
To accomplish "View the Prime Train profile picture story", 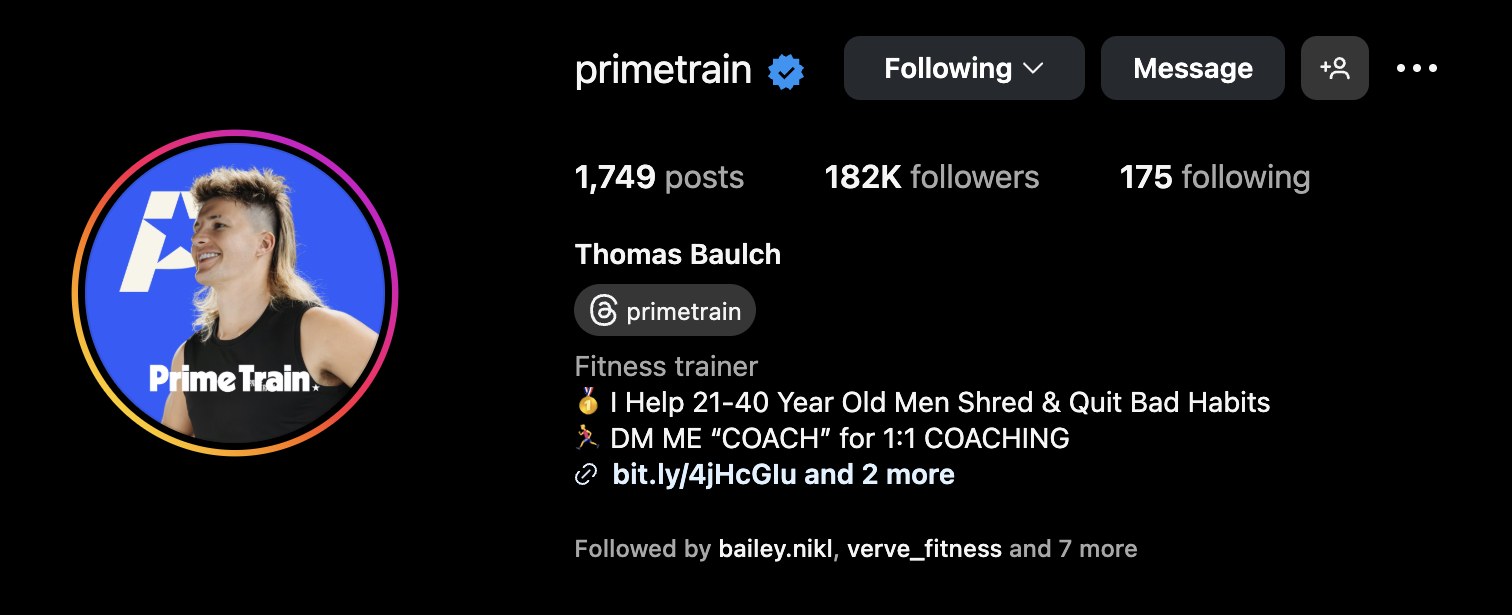I will [x=235, y=293].
